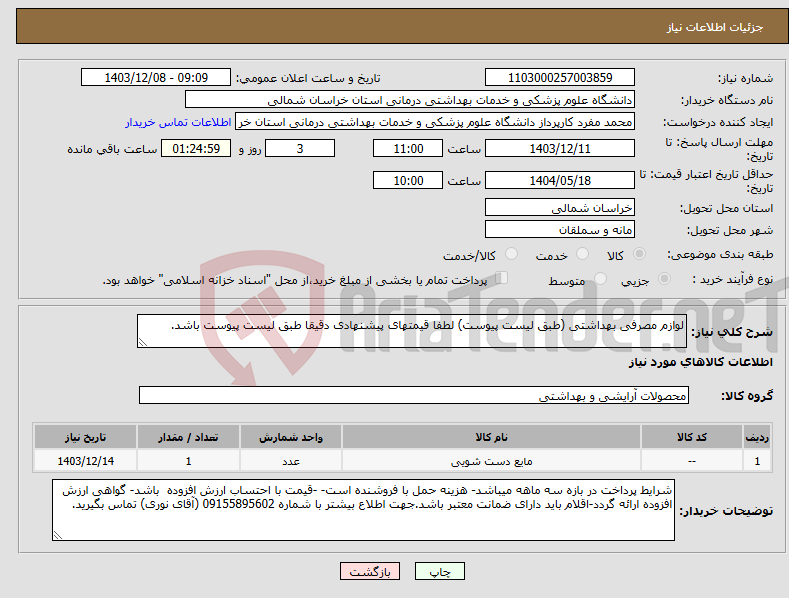Click the عدد unit cell
The height and width of the screenshot is (598, 789).
click(x=291, y=461)
